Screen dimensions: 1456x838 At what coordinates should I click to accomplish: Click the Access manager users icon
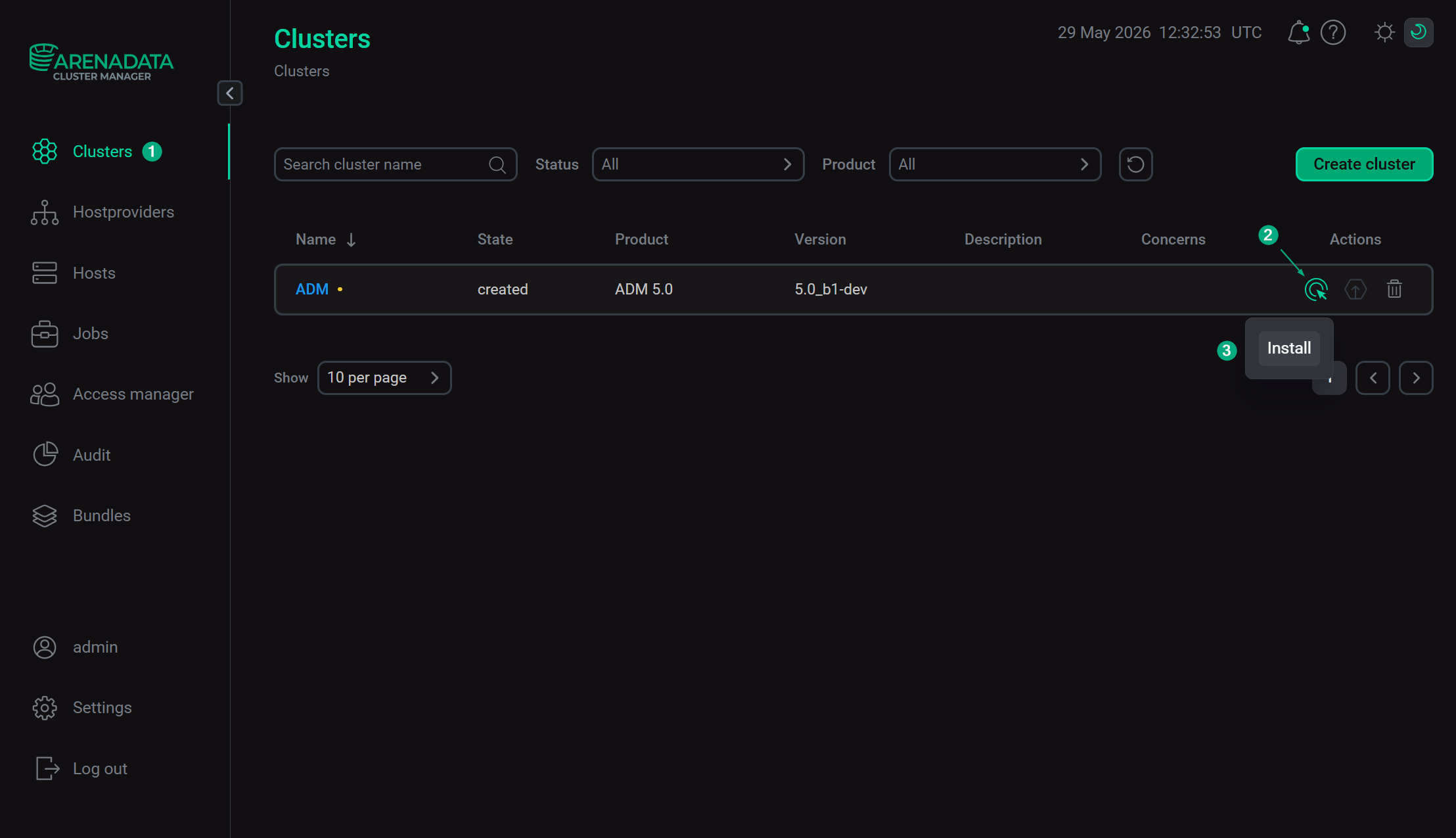(45, 394)
